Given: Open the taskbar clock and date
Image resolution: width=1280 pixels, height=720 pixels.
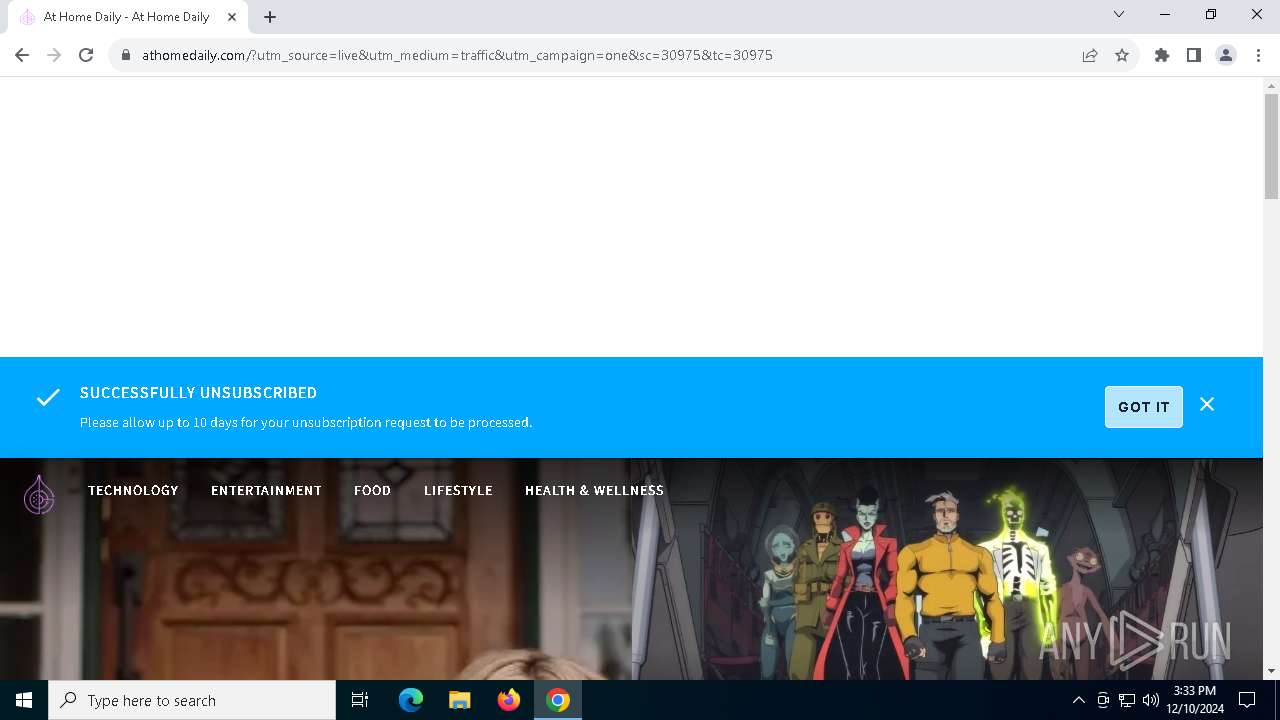Looking at the screenshot, I should point(1195,700).
